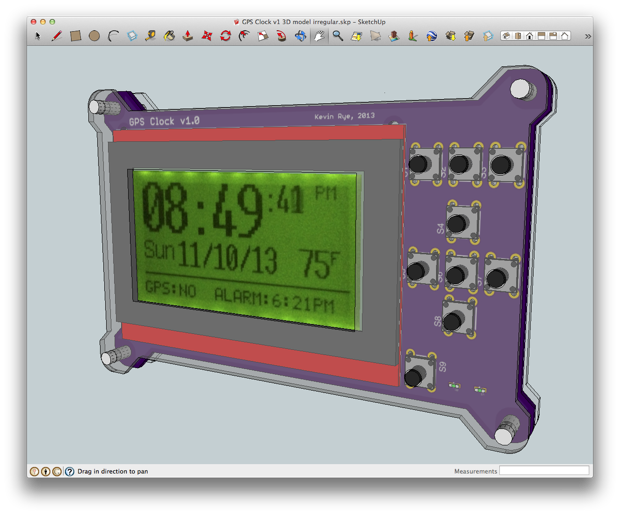Switch to the Orbit tool
This screenshot has height=515, width=620.
301,36
